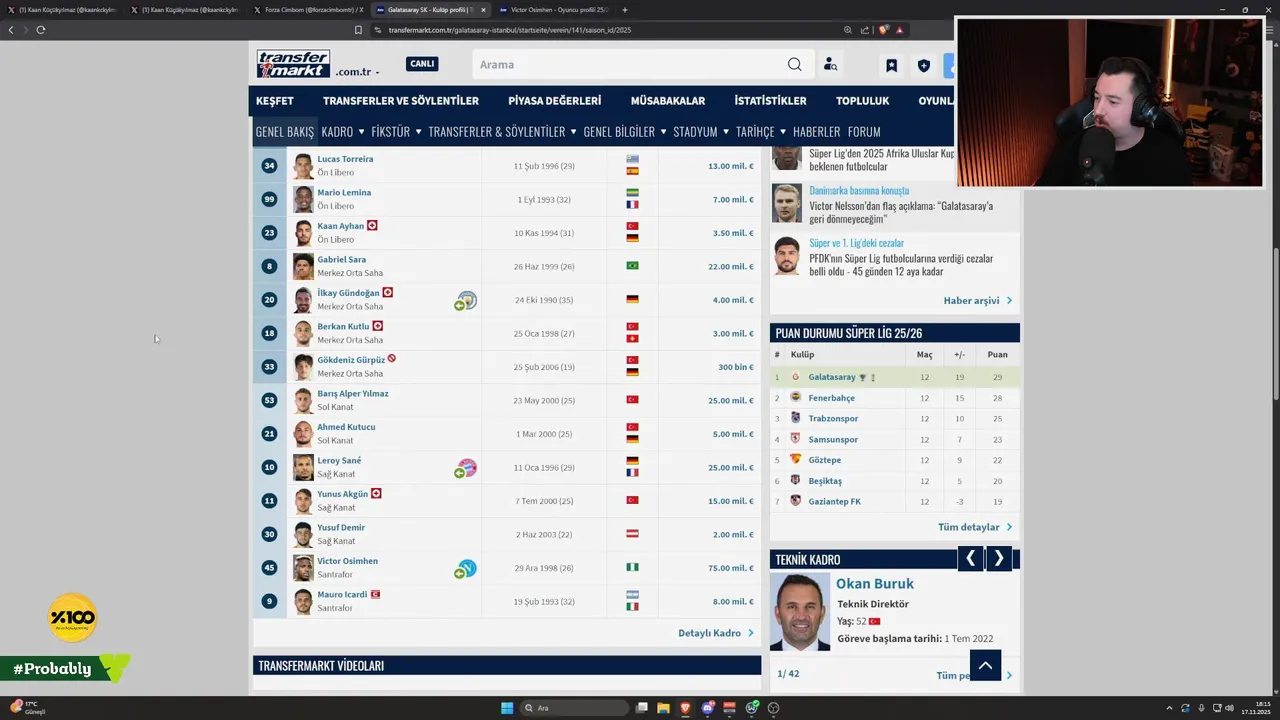1280x720 pixels.
Task: Open the Windows Start menu
Action: (507, 708)
